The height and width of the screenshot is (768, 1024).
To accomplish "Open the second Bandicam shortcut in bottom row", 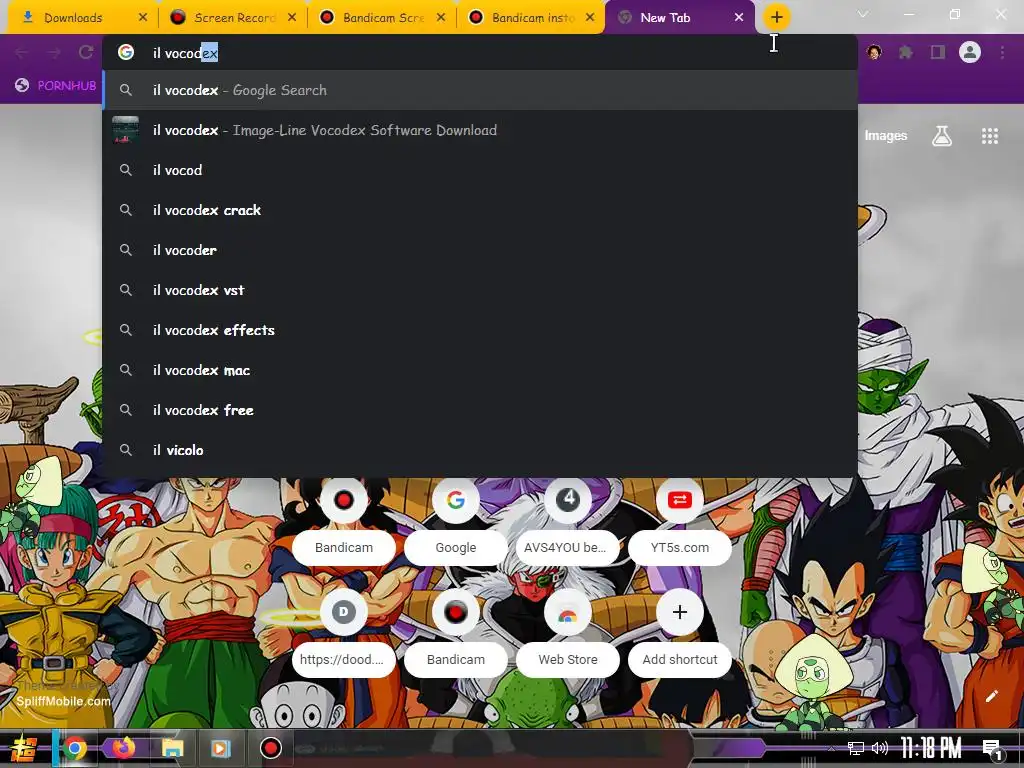I will click(456, 632).
